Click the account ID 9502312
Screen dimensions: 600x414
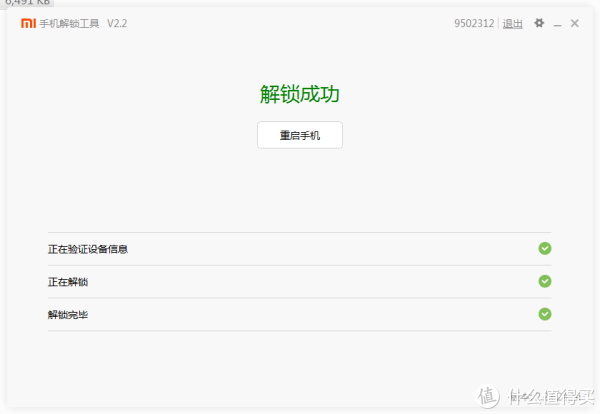(x=474, y=23)
